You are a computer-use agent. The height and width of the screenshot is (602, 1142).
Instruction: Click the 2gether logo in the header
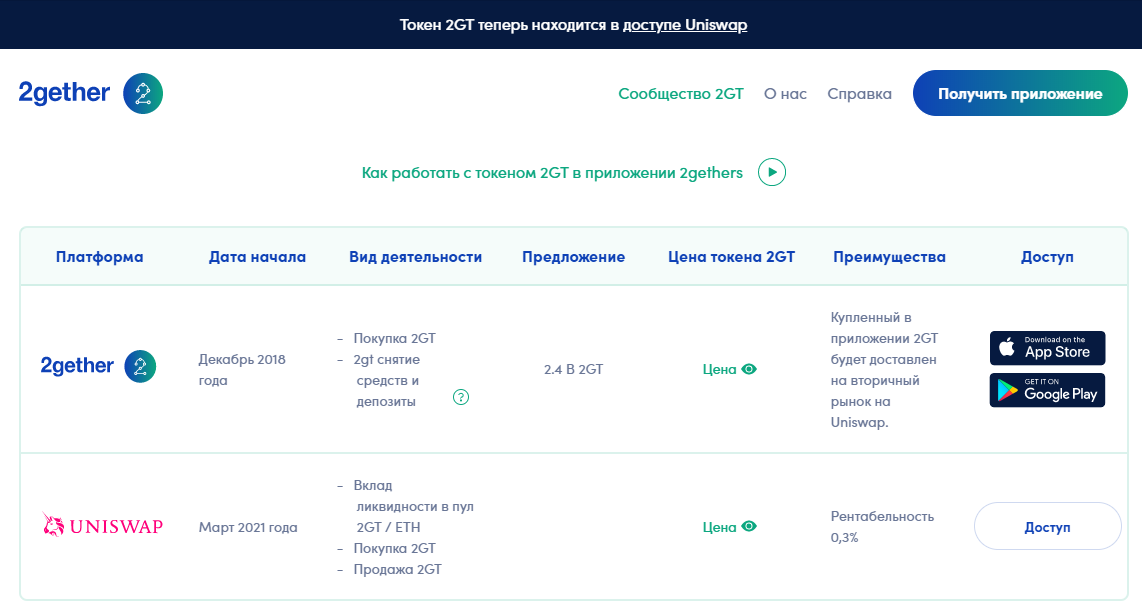coord(90,93)
